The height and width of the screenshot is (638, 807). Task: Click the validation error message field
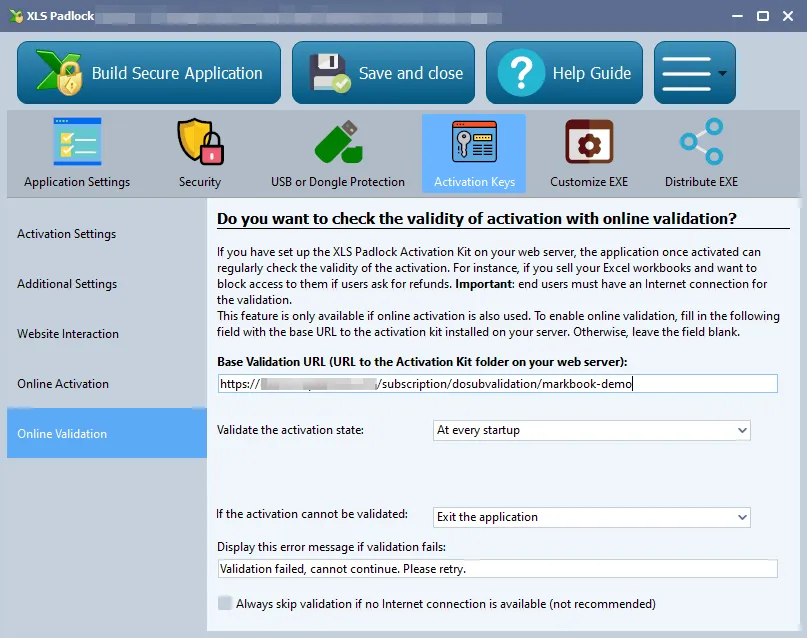pos(497,569)
